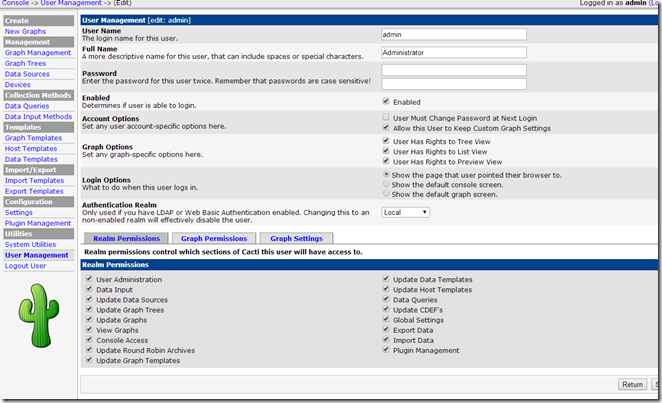The image size is (662, 403).
Task: Toggle User Administration permission
Action: tap(89, 279)
